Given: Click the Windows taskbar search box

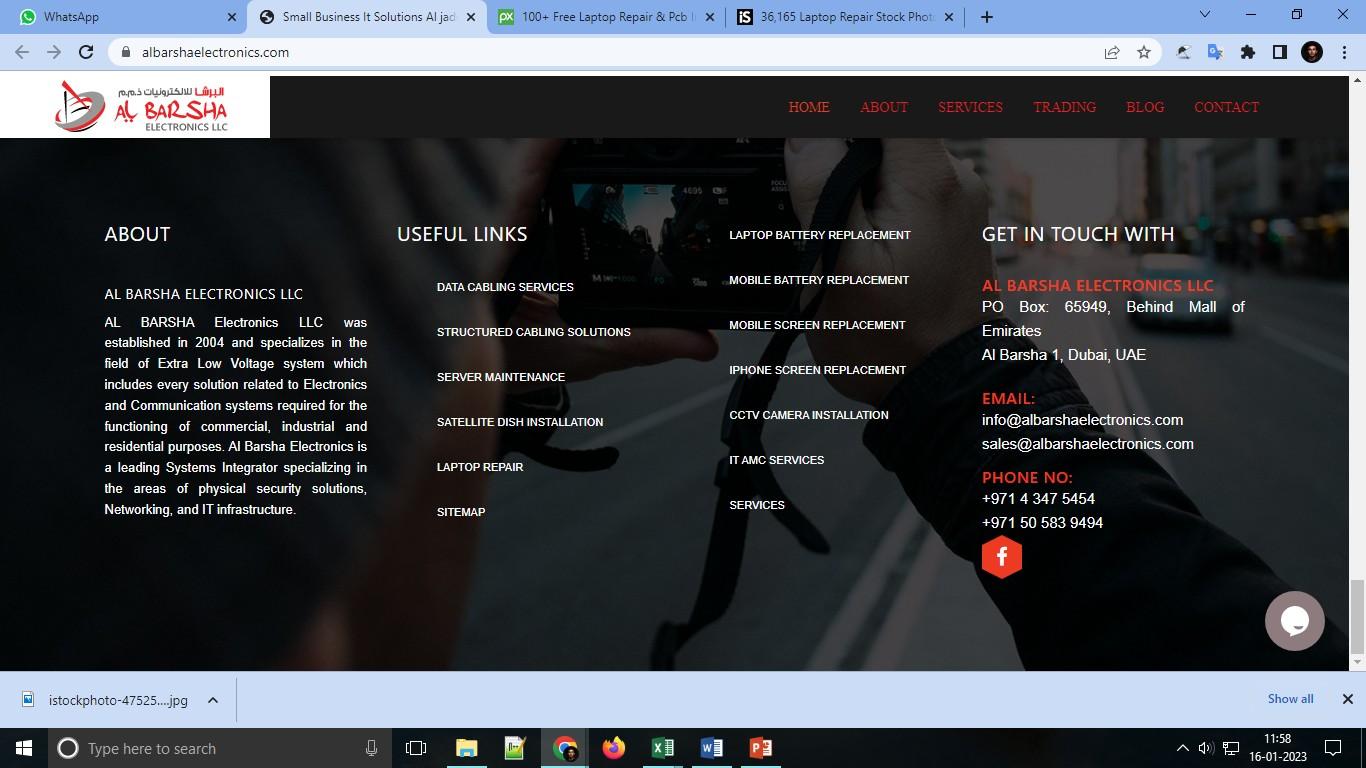Looking at the screenshot, I should pyautogui.click(x=219, y=748).
